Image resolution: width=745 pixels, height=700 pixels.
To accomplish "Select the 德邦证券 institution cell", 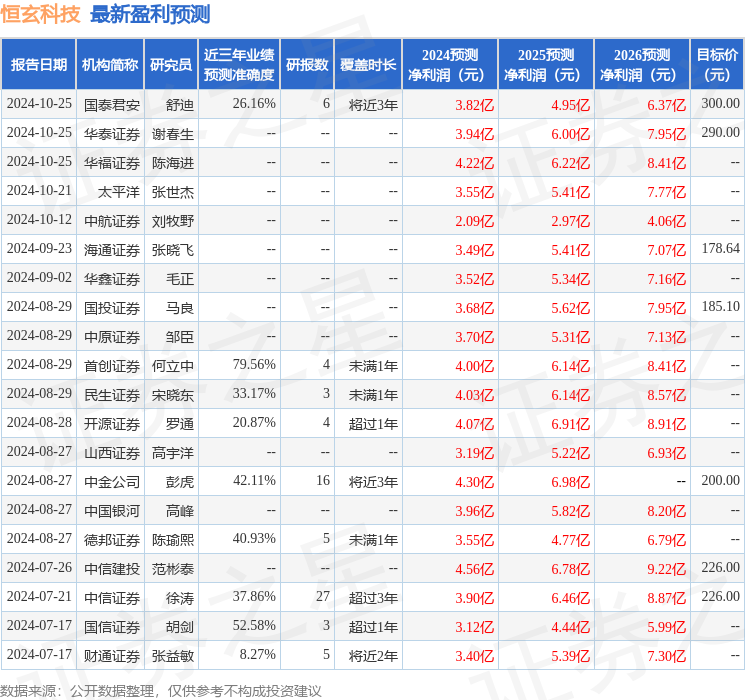I will click(112, 540).
